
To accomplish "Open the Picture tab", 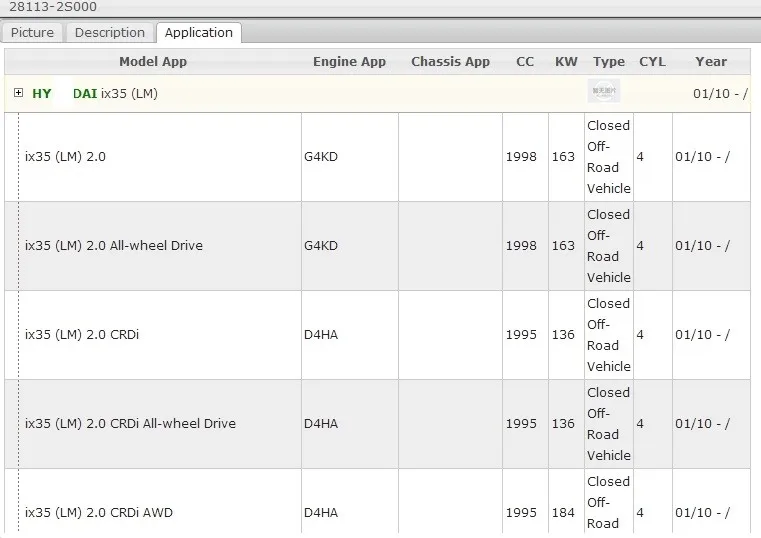I will click(32, 33).
